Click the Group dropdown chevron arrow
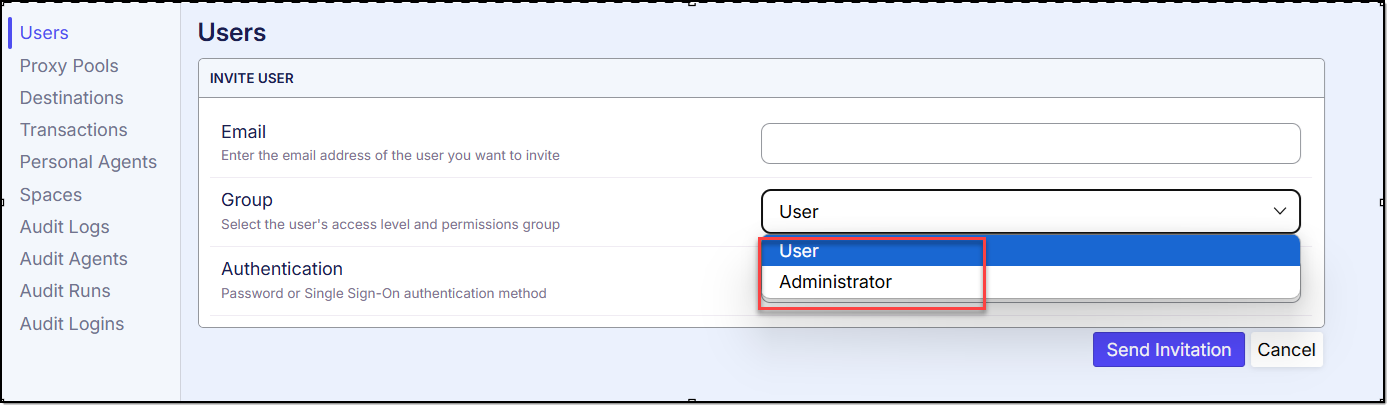The image size is (1390, 408). [x=1279, y=212]
